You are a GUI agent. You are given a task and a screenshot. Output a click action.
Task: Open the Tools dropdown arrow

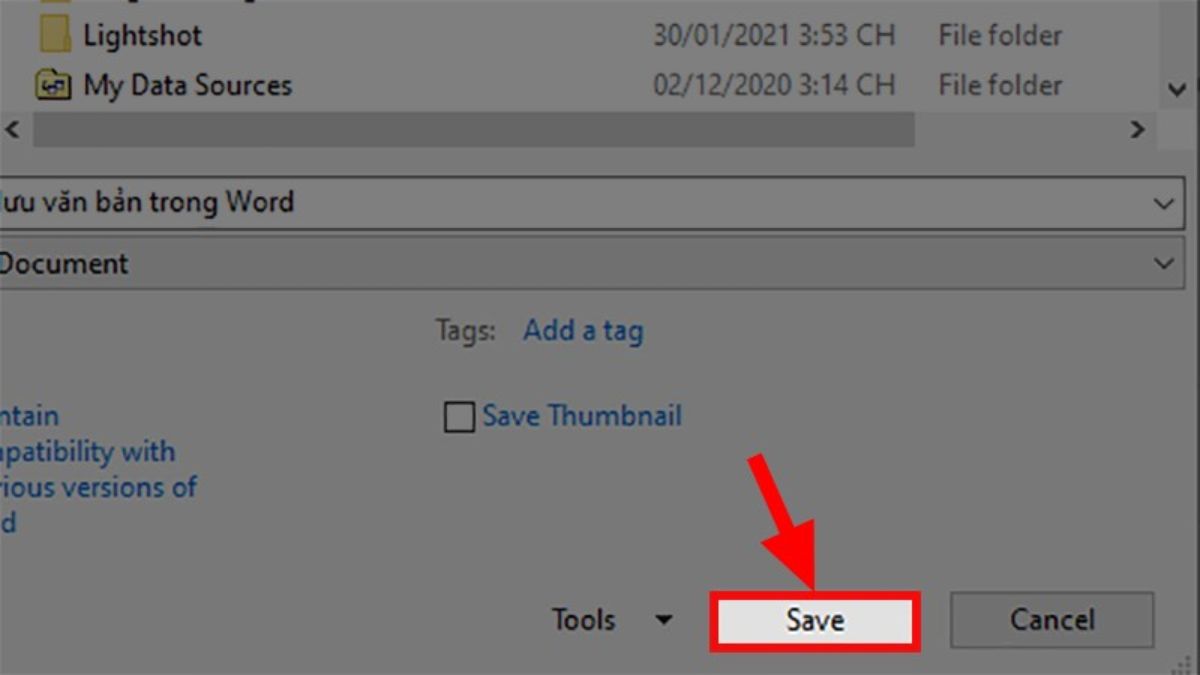(663, 620)
